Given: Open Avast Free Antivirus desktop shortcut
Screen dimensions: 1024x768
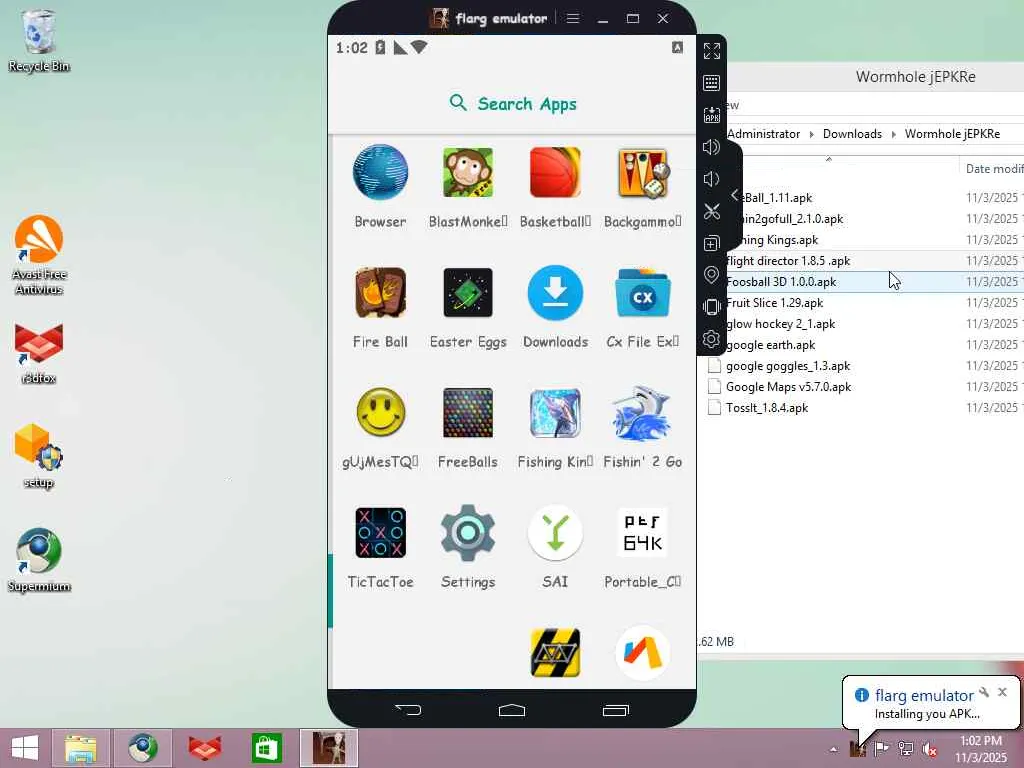Looking at the screenshot, I should pyautogui.click(x=39, y=255).
